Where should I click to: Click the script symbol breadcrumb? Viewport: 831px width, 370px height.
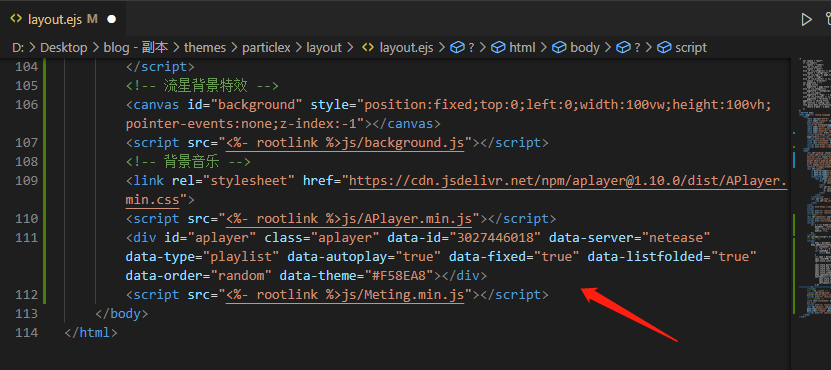691,48
